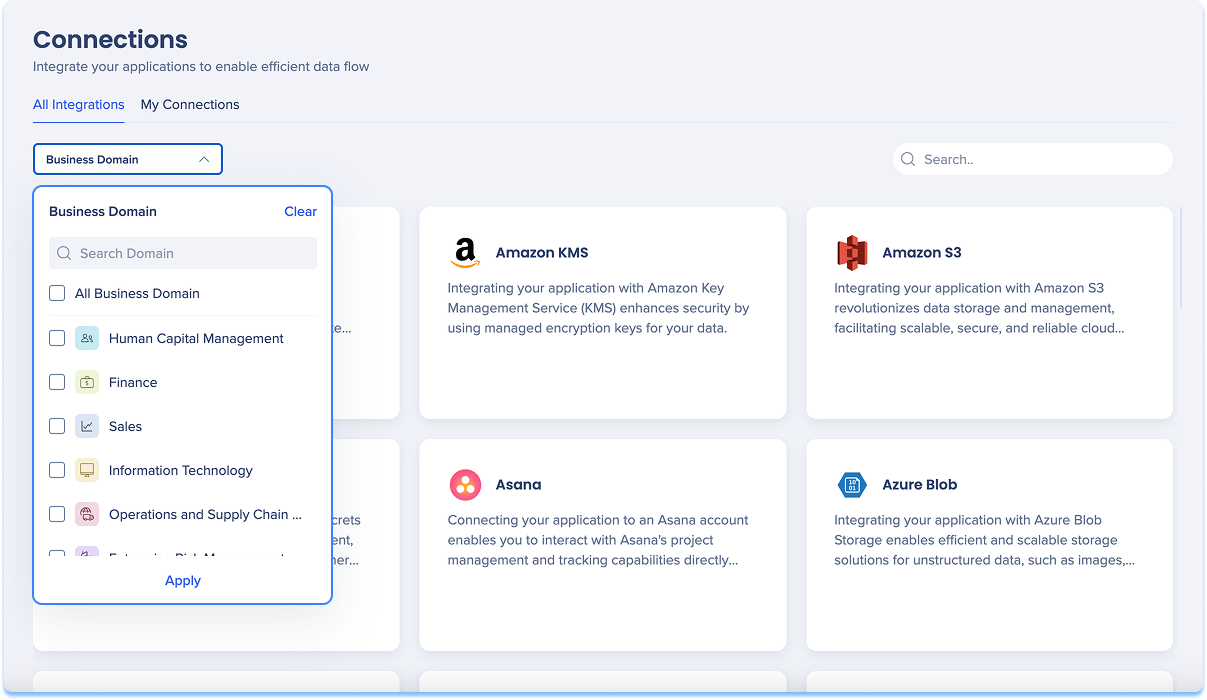Open the My Connections tab
Screen dimensions: 1207x700
coord(190,104)
